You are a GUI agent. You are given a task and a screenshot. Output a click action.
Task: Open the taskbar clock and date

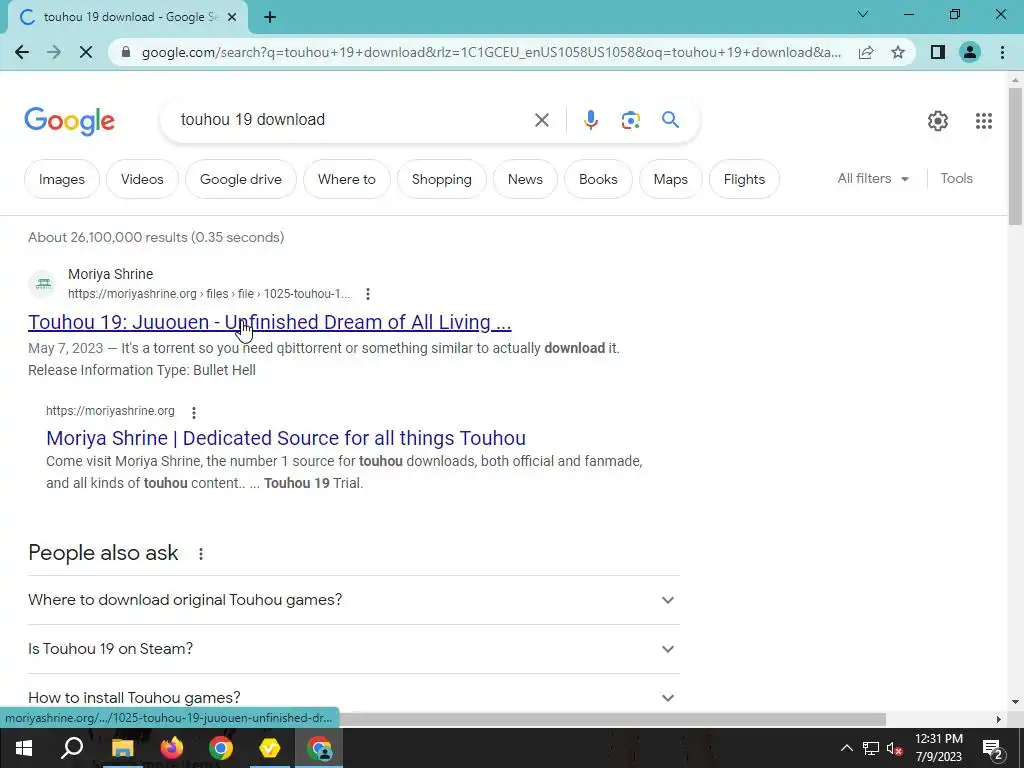(938, 748)
